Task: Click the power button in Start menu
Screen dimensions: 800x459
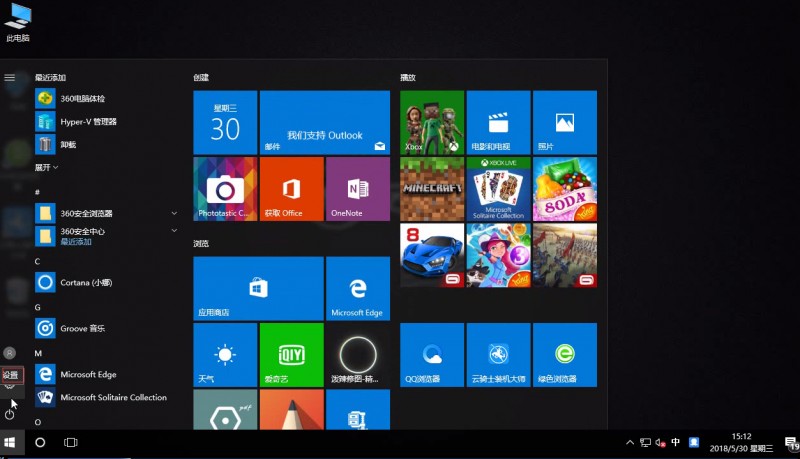Action: (10, 414)
